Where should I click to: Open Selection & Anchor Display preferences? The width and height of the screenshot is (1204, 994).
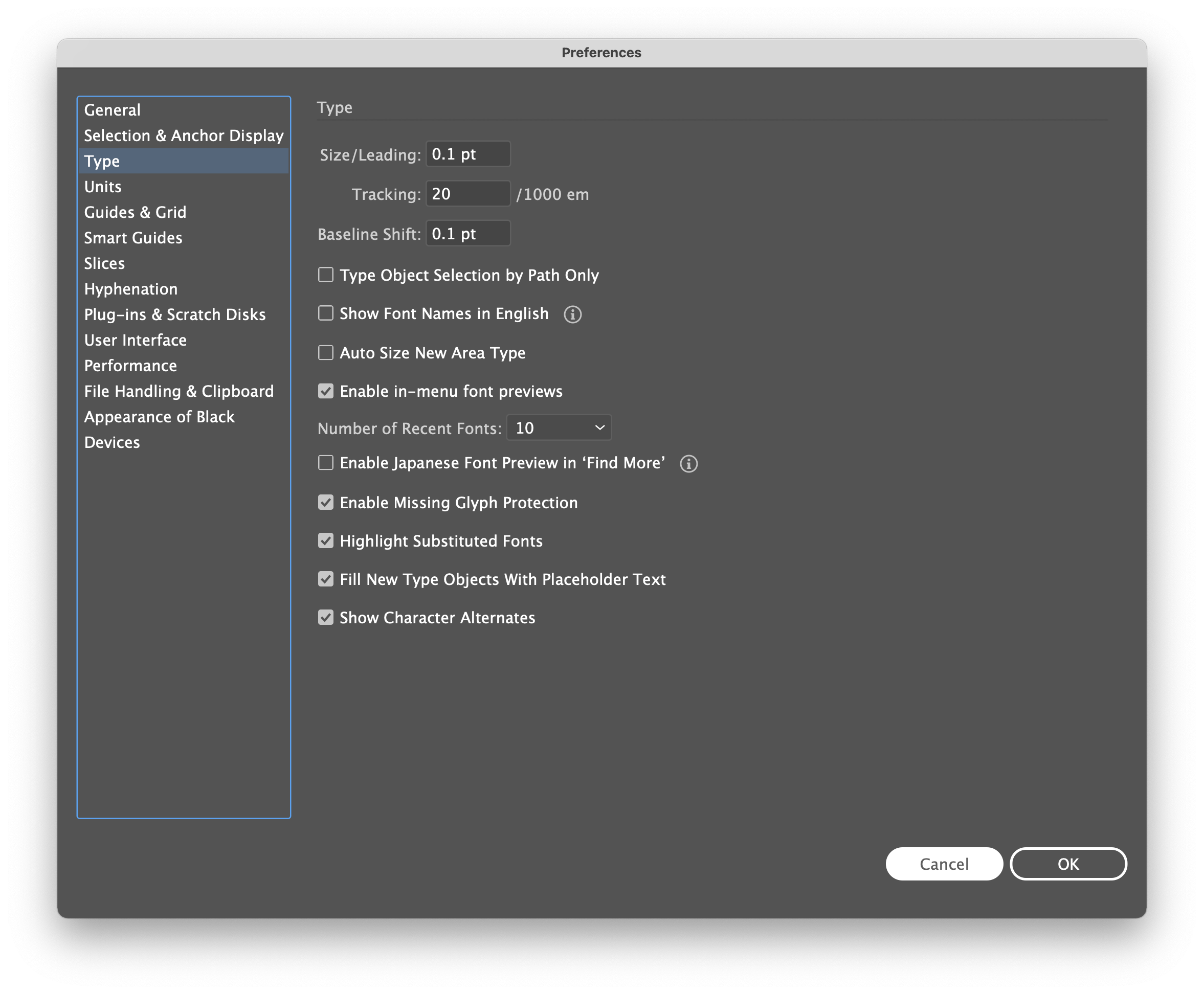pyautogui.click(x=184, y=135)
